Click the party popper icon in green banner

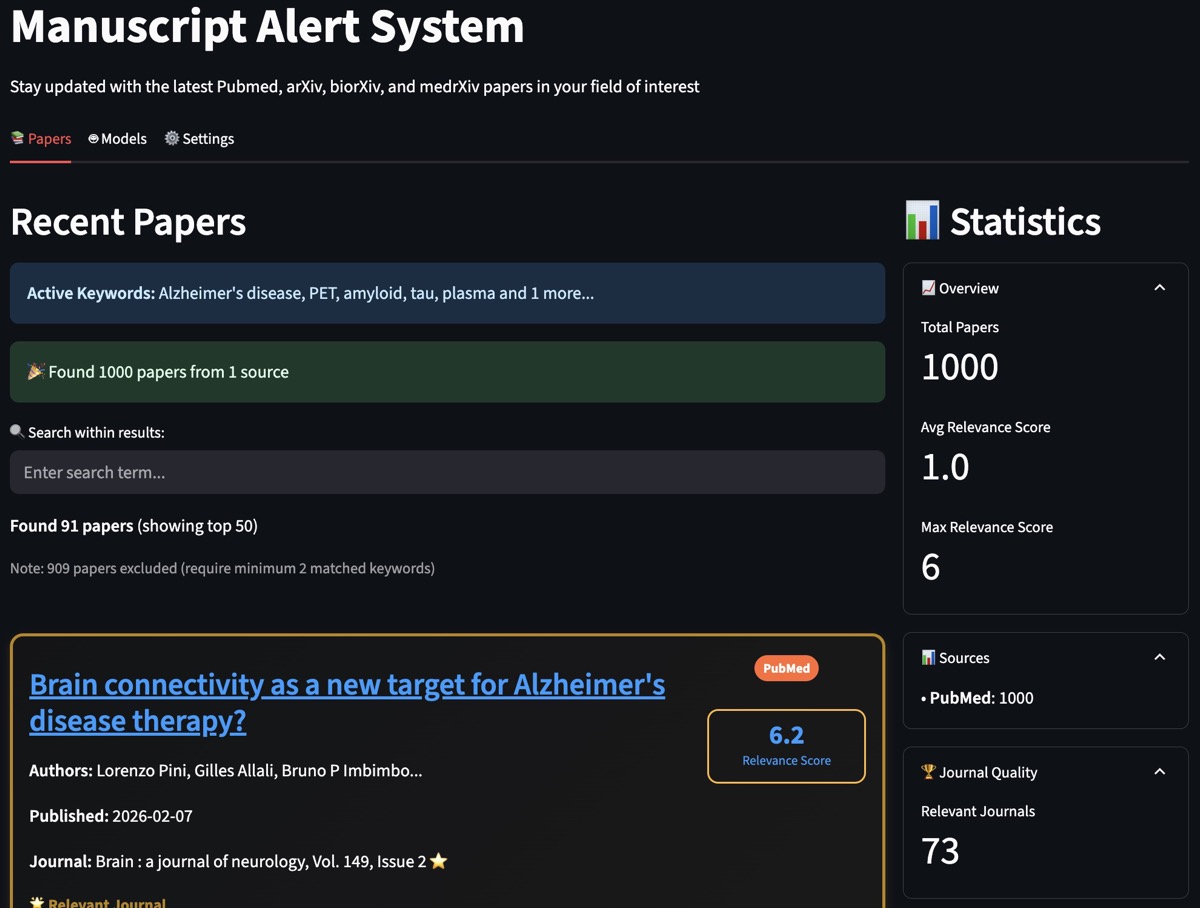click(x=36, y=372)
